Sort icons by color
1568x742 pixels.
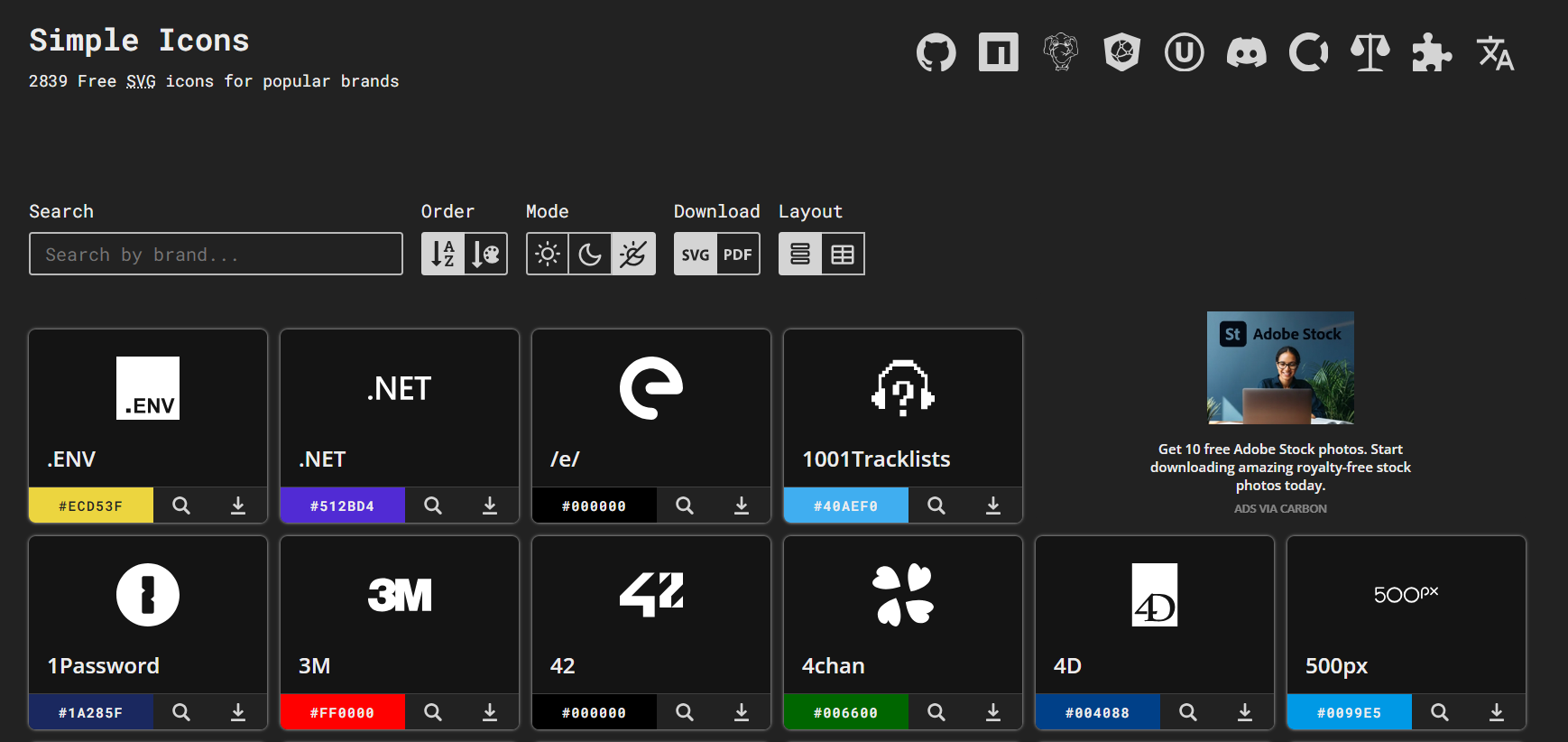point(486,254)
